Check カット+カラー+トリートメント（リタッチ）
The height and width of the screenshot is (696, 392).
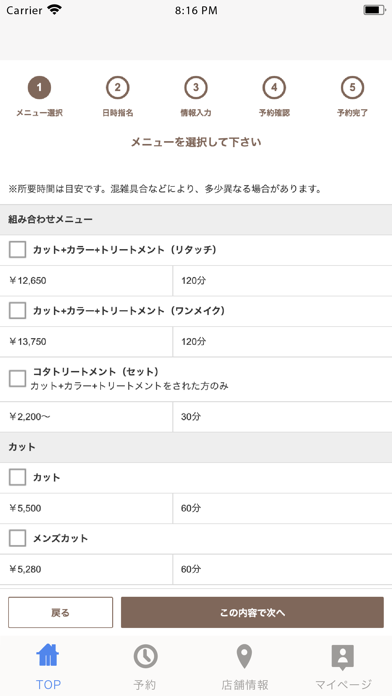pyautogui.click(x=17, y=250)
